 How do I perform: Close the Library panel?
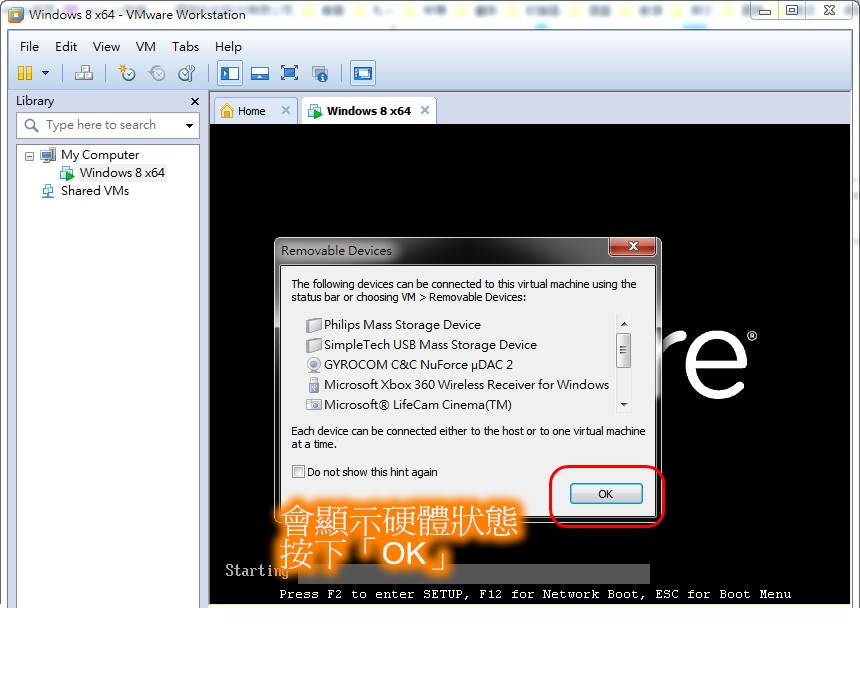point(194,101)
